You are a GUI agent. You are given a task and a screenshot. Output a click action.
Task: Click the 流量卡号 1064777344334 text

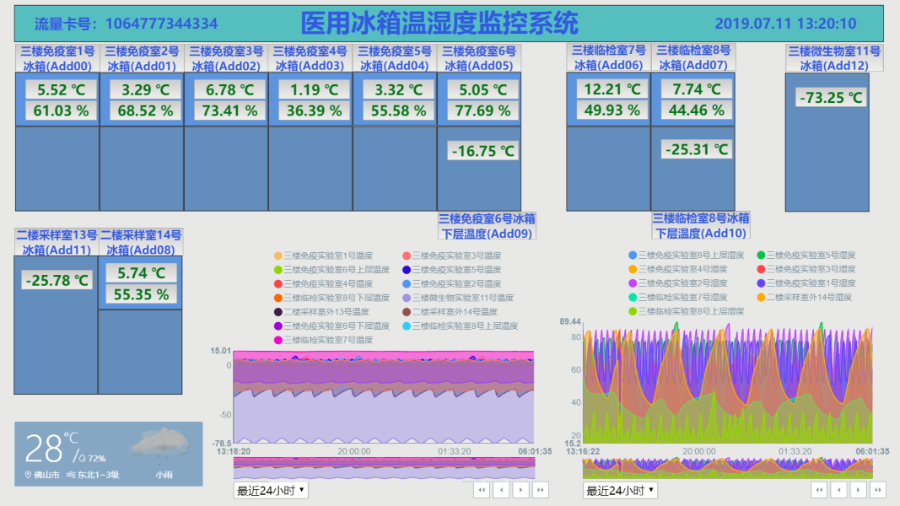click(126, 24)
